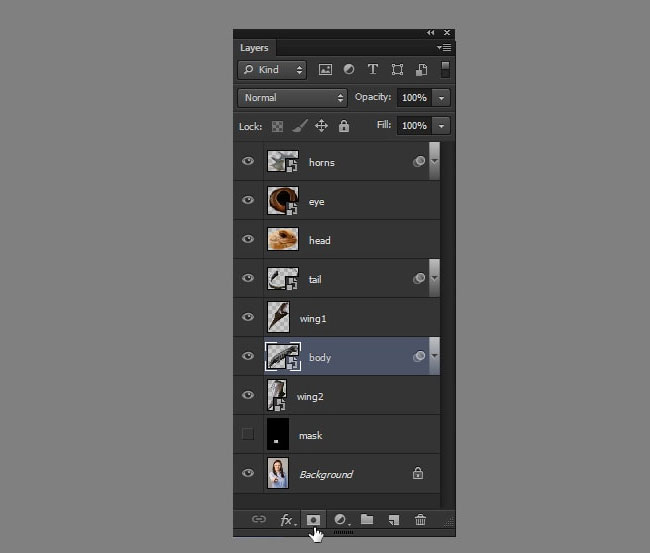Select the wing1 layer thumbnail
This screenshot has width=650, height=553.
pyautogui.click(x=278, y=317)
